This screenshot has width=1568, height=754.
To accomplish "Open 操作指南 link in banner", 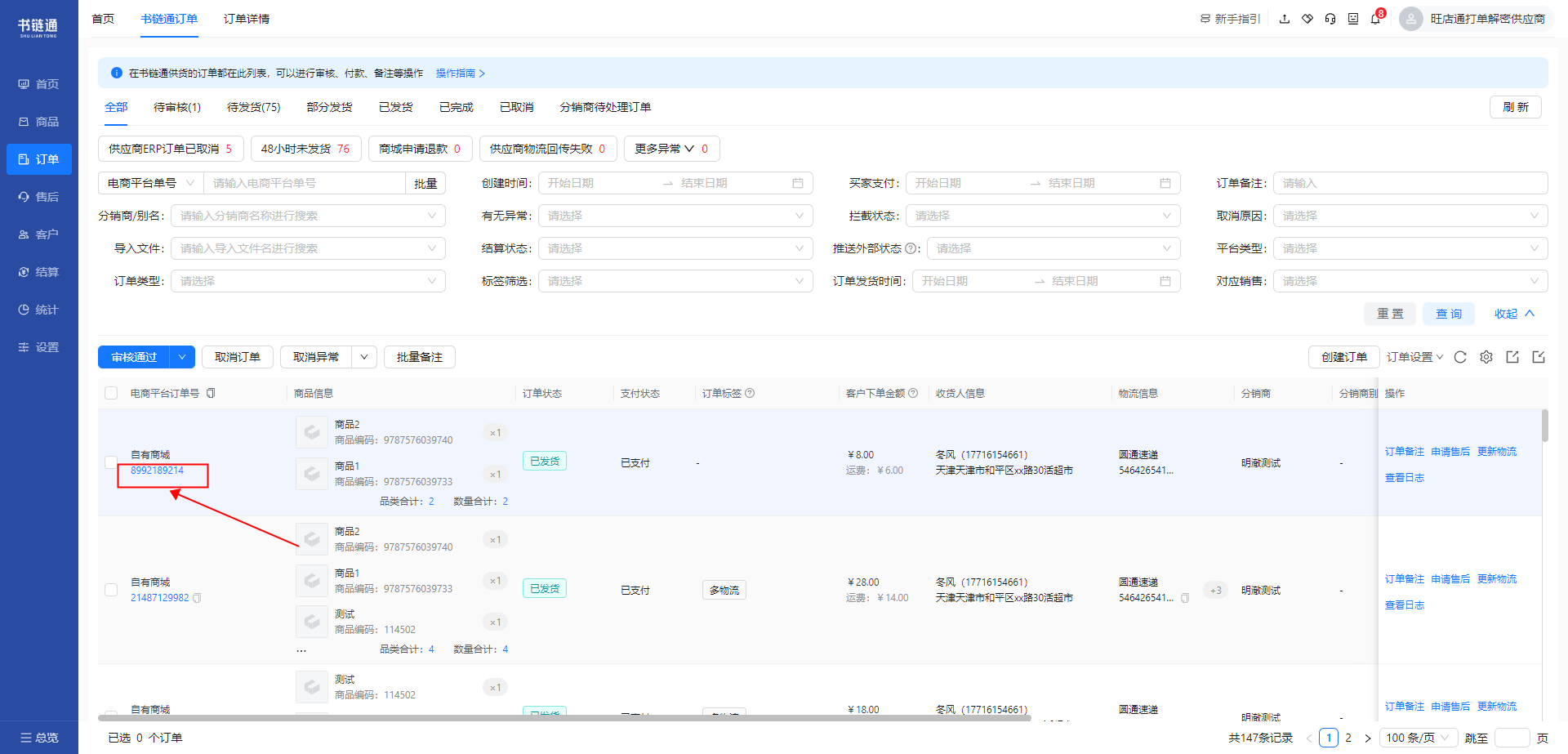I will (461, 73).
